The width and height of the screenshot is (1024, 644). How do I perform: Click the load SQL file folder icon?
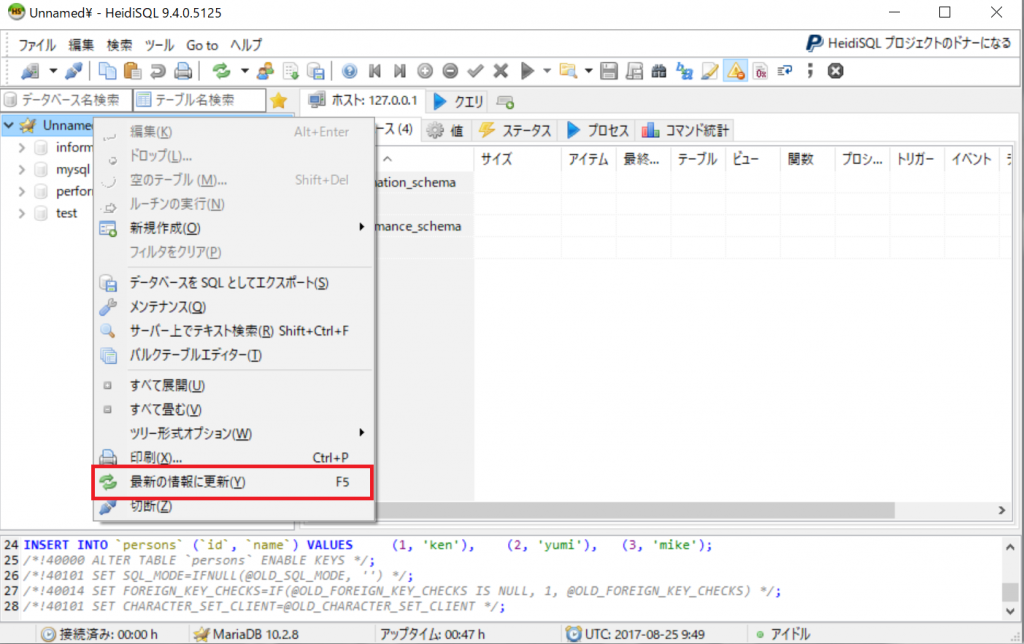568,71
